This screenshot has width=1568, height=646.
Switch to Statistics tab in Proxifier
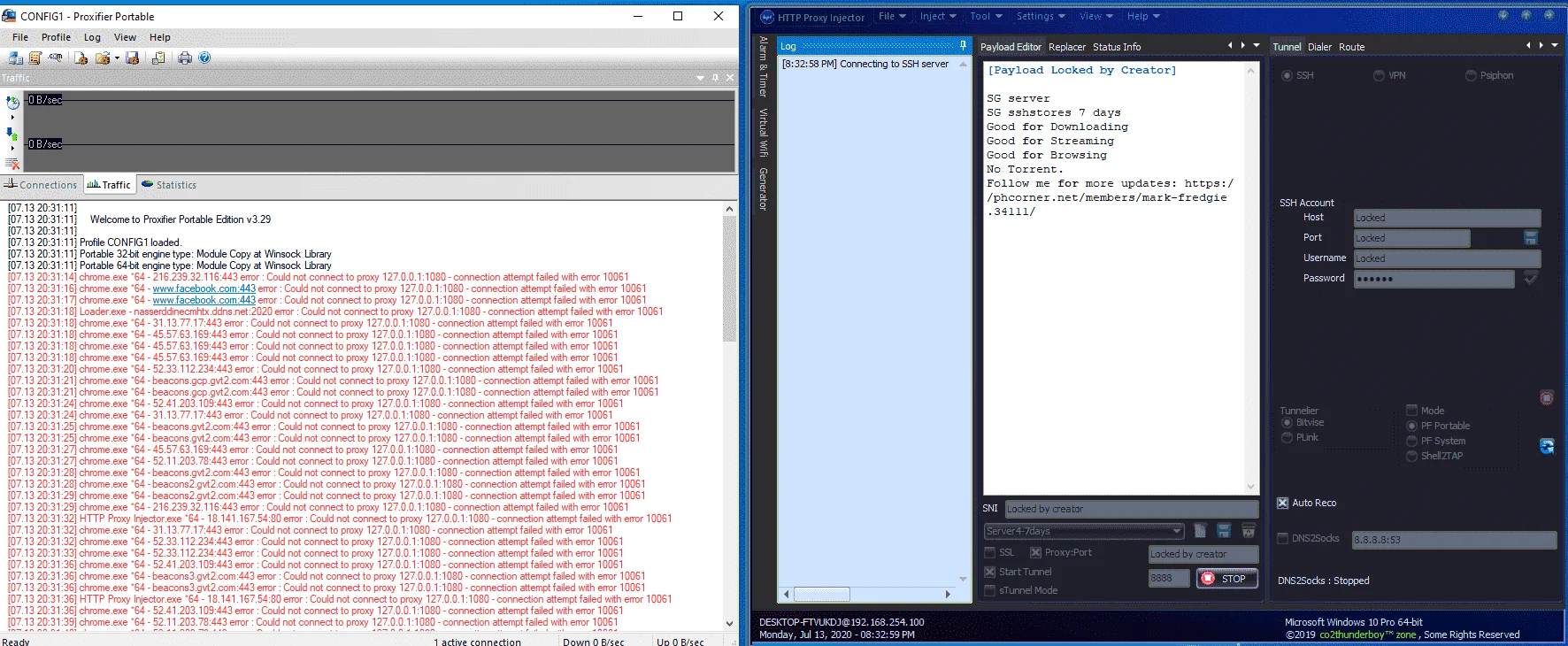pyautogui.click(x=169, y=185)
